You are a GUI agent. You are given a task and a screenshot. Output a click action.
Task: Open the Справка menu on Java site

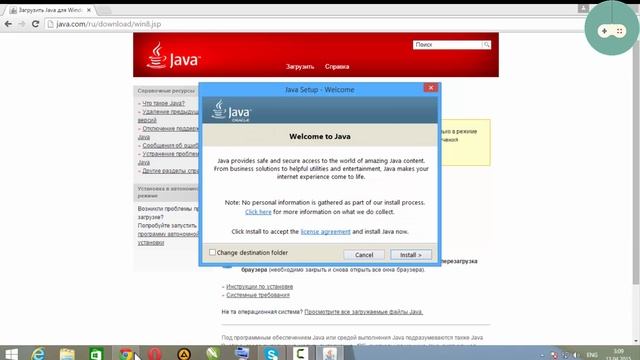click(337, 67)
